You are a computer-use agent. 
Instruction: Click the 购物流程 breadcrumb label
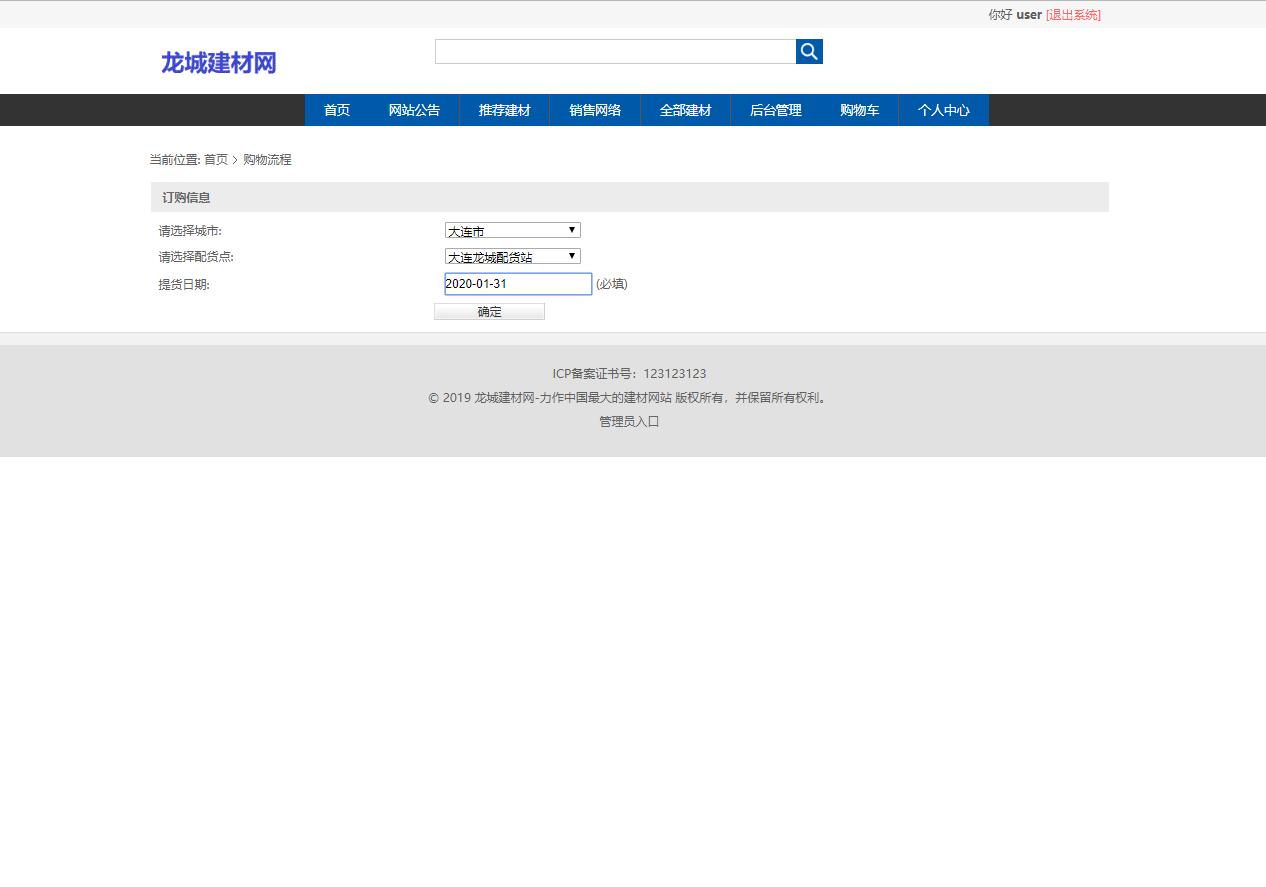(x=266, y=159)
